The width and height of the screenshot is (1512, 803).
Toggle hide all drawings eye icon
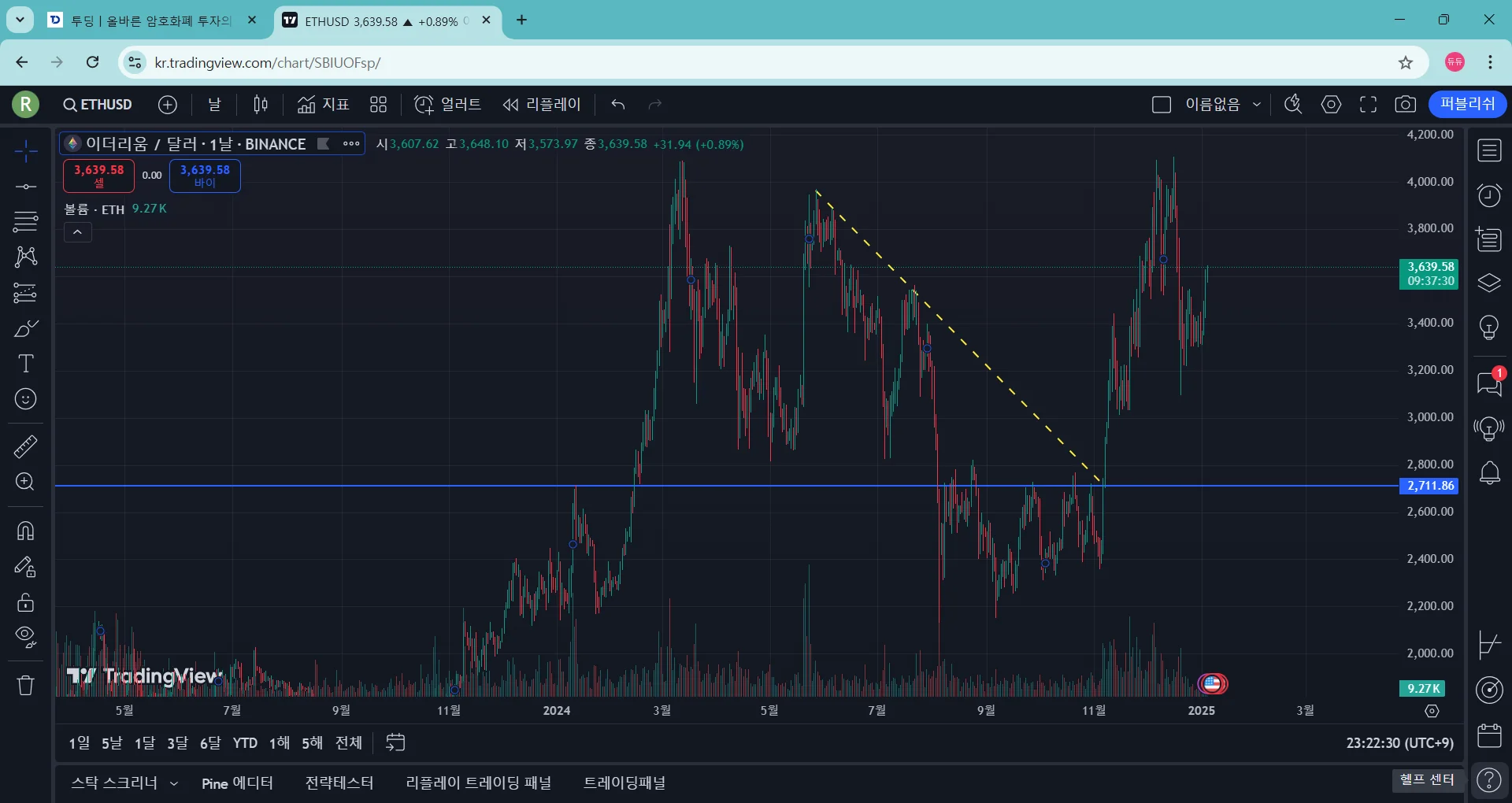25,638
